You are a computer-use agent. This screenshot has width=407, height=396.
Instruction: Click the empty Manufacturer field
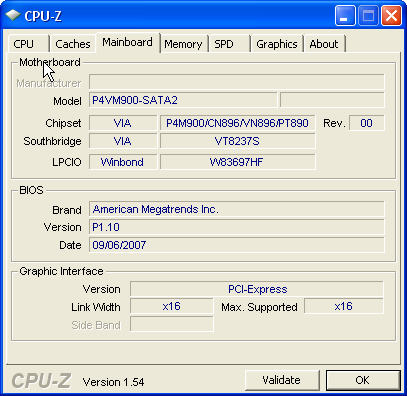pyautogui.click(x=237, y=82)
